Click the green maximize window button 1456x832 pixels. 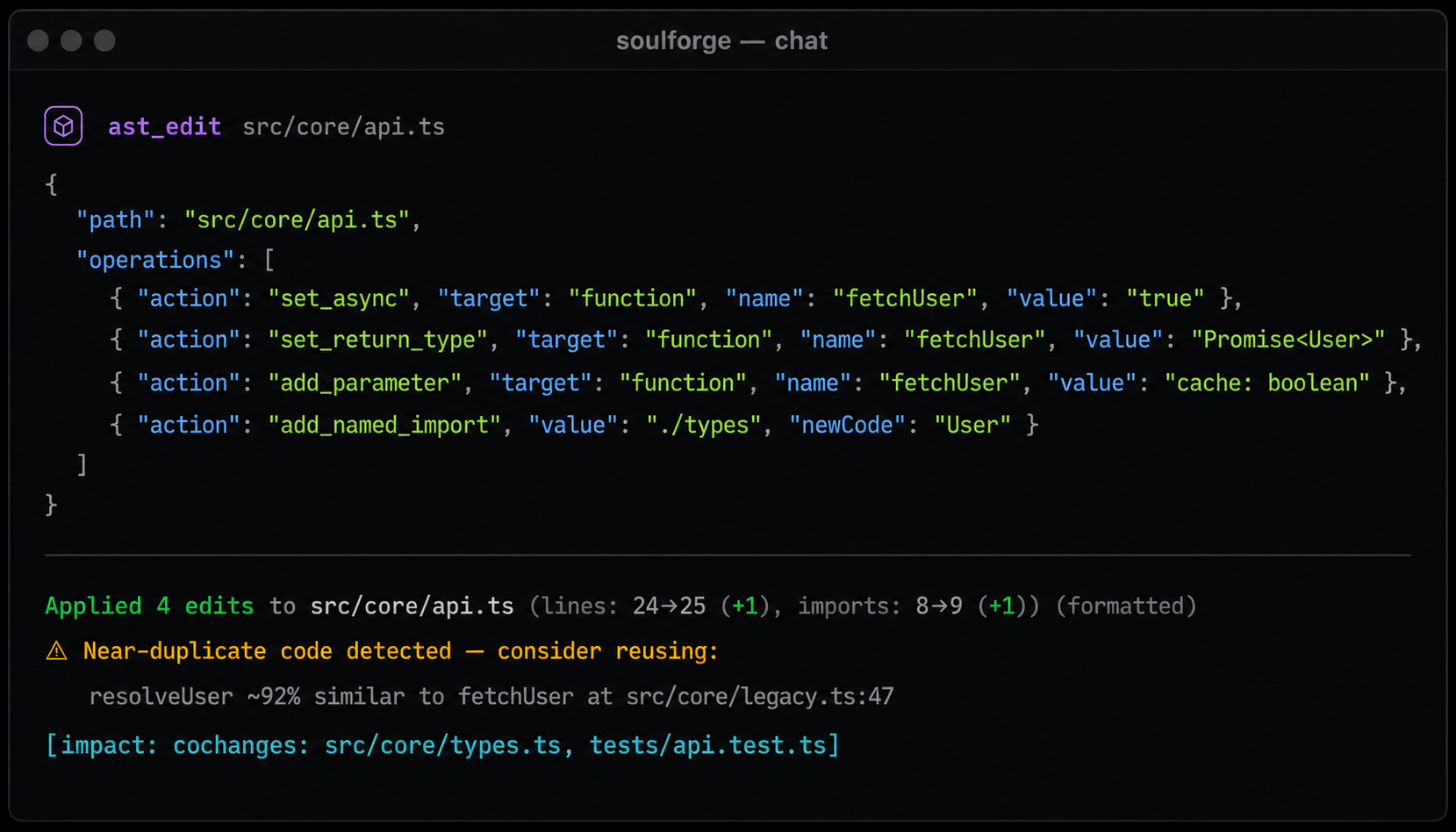pos(104,40)
